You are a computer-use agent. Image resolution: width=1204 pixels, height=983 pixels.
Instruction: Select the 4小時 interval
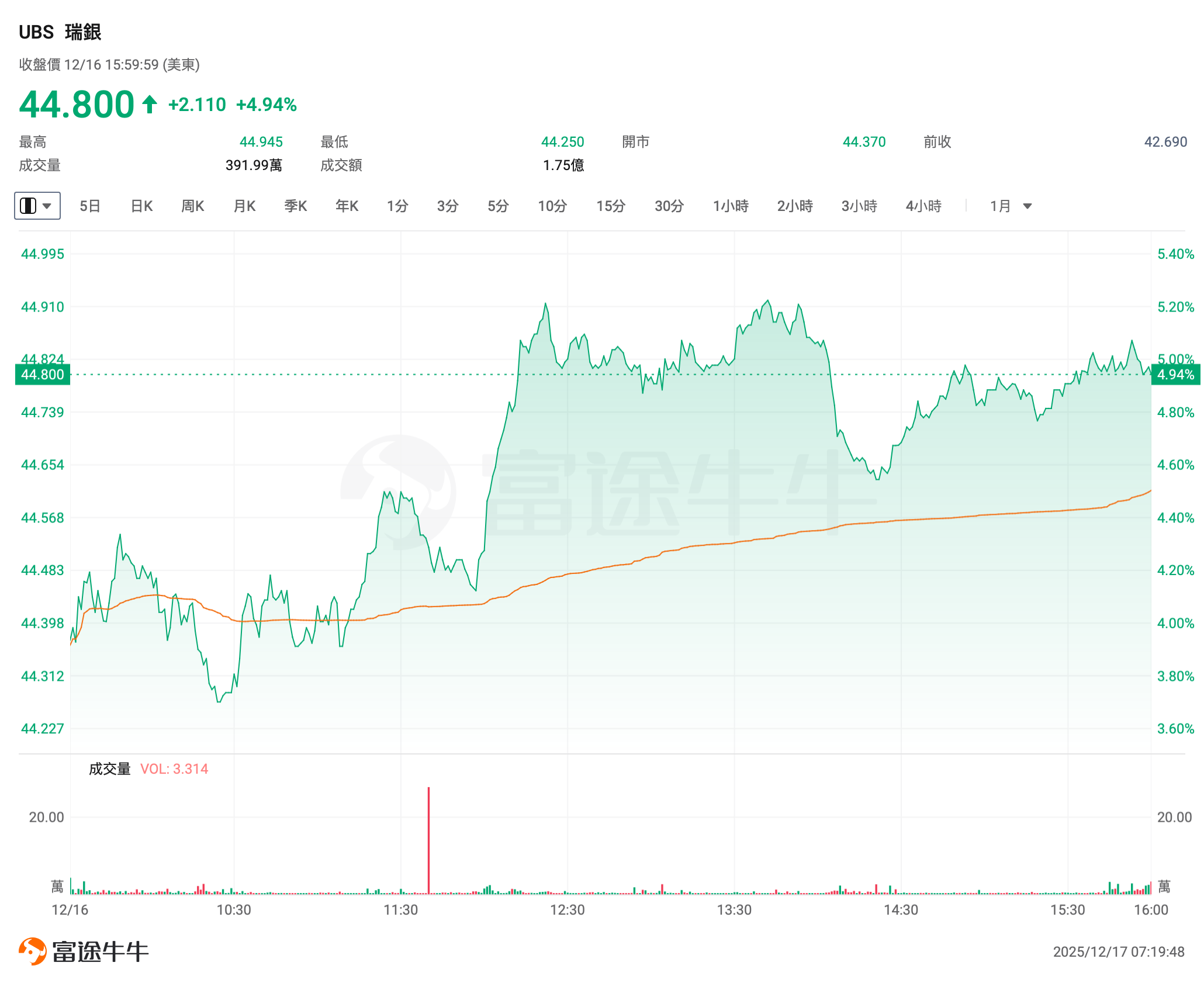[923, 206]
